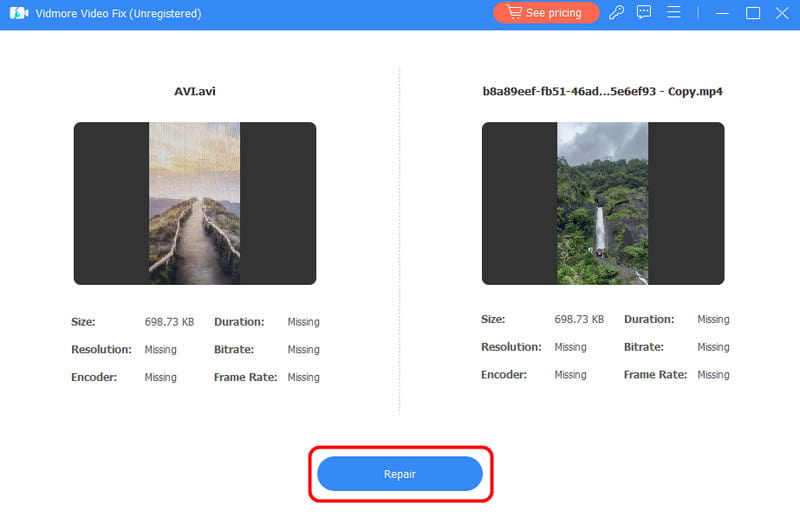Click the See pricing button
The image size is (800, 517).
click(546, 13)
